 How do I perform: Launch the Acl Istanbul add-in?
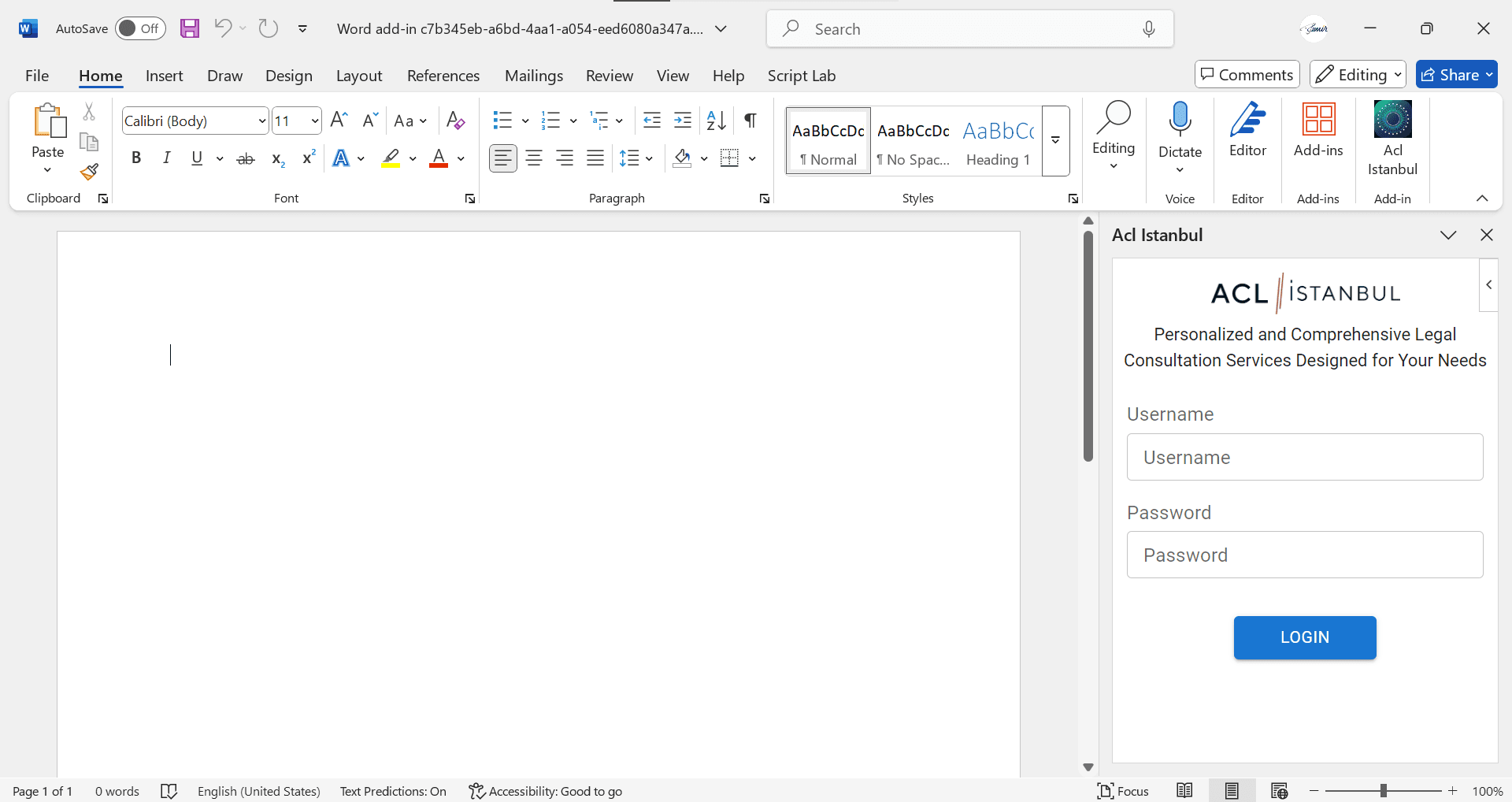pos(1392,138)
